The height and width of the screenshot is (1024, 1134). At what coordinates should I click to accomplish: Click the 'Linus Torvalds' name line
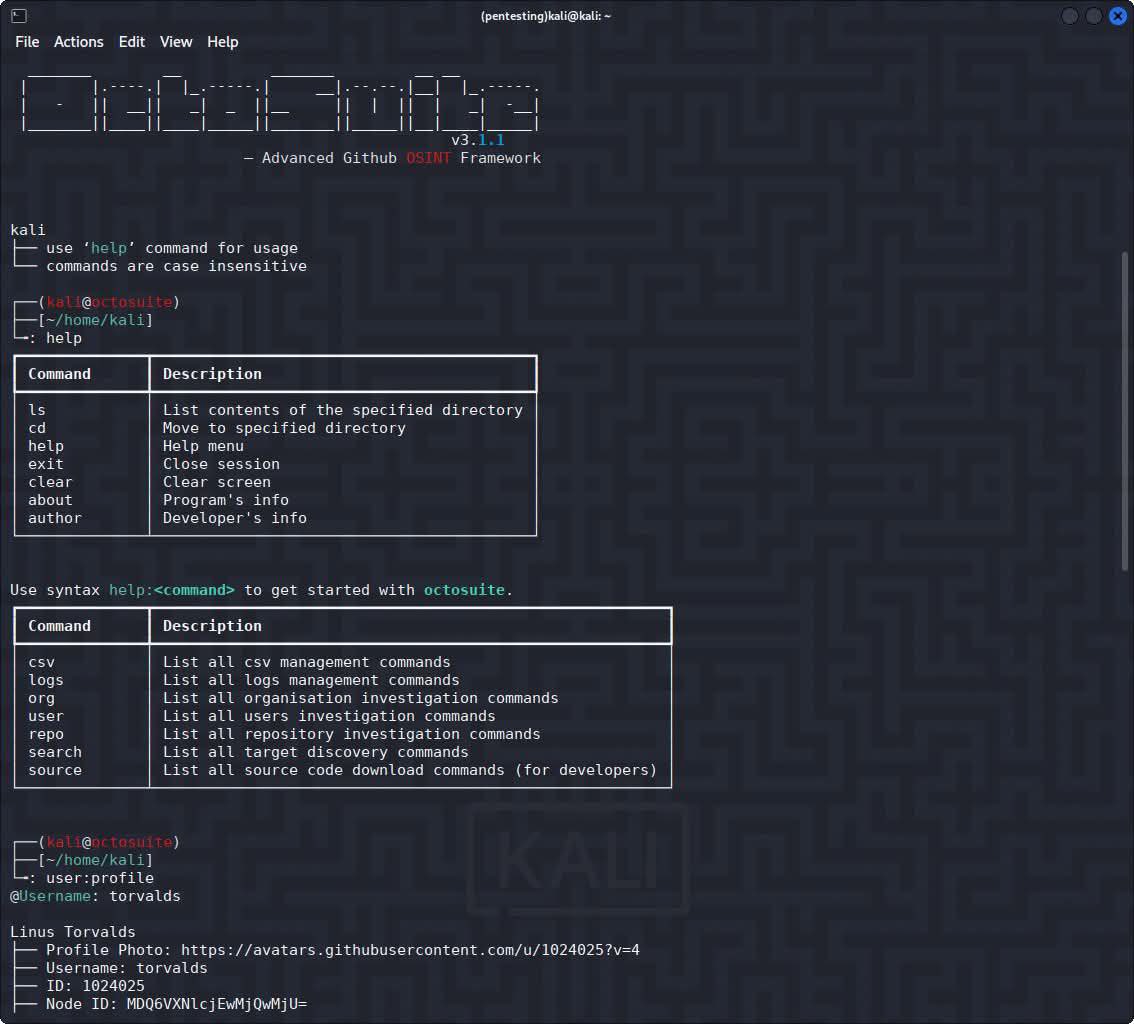point(72,932)
